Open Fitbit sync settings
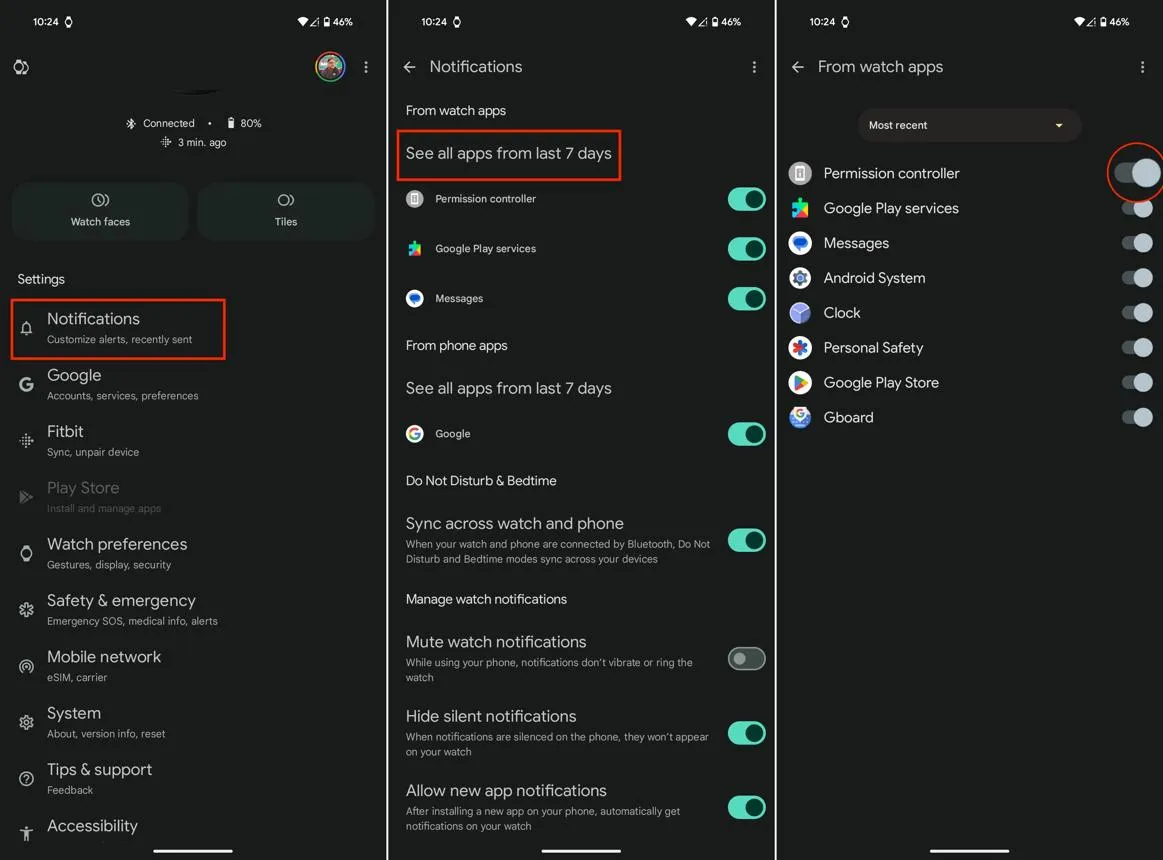Image resolution: width=1163 pixels, height=860 pixels. [x=193, y=441]
